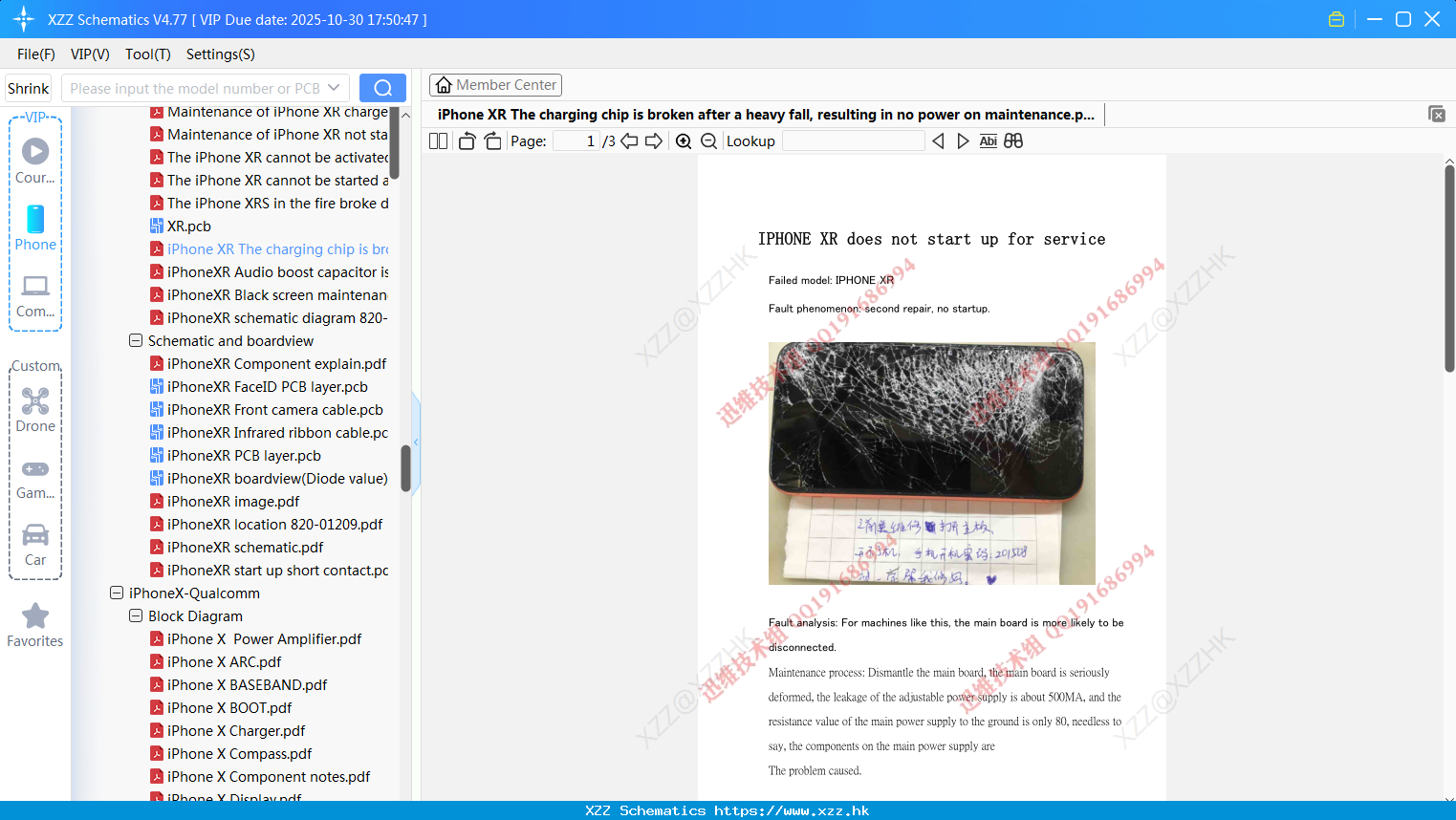
Task: Open the File(F) menu
Action: pyautogui.click(x=36, y=54)
